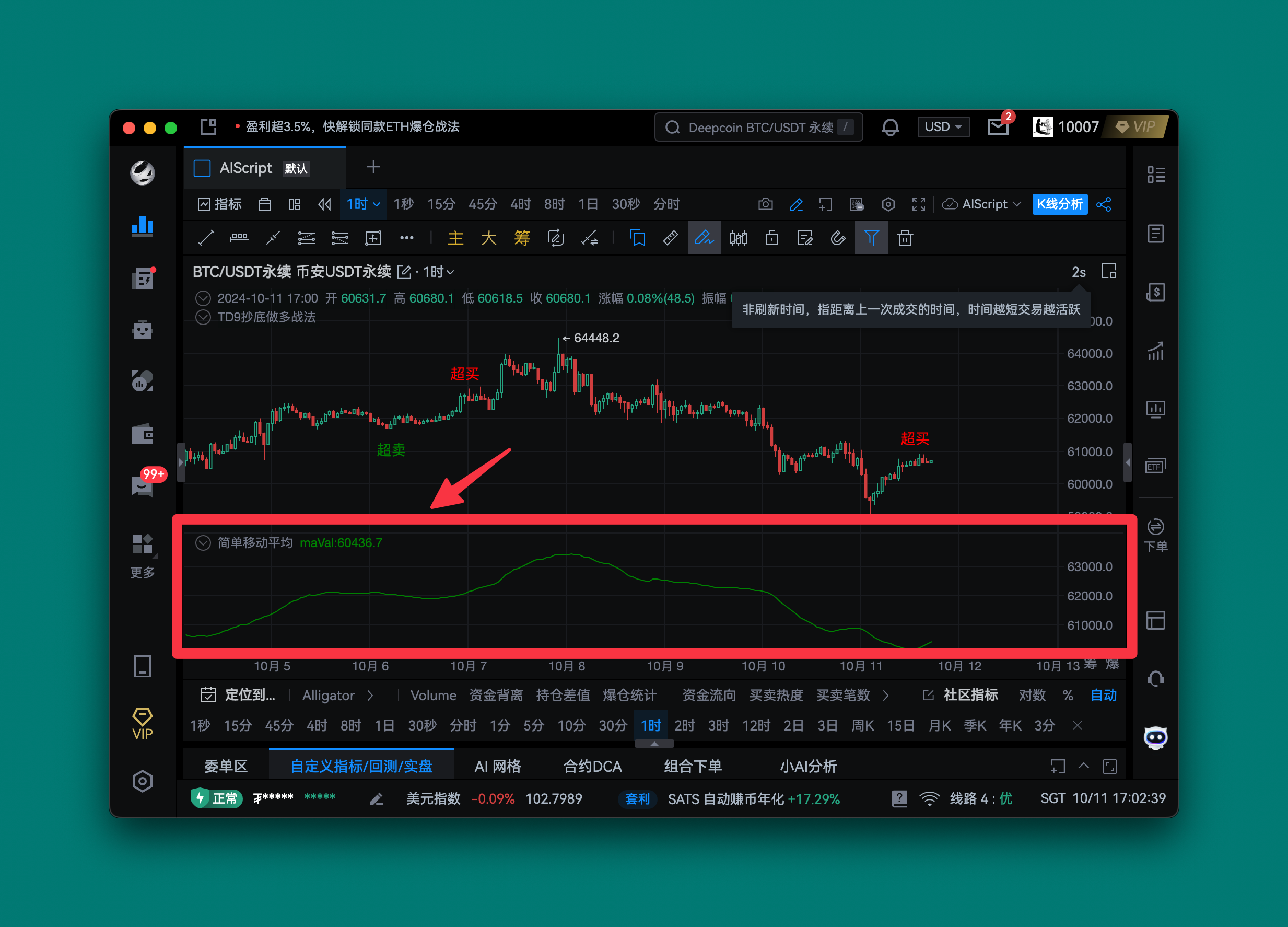Switch to the 委单区 tab

tap(226, 766)
